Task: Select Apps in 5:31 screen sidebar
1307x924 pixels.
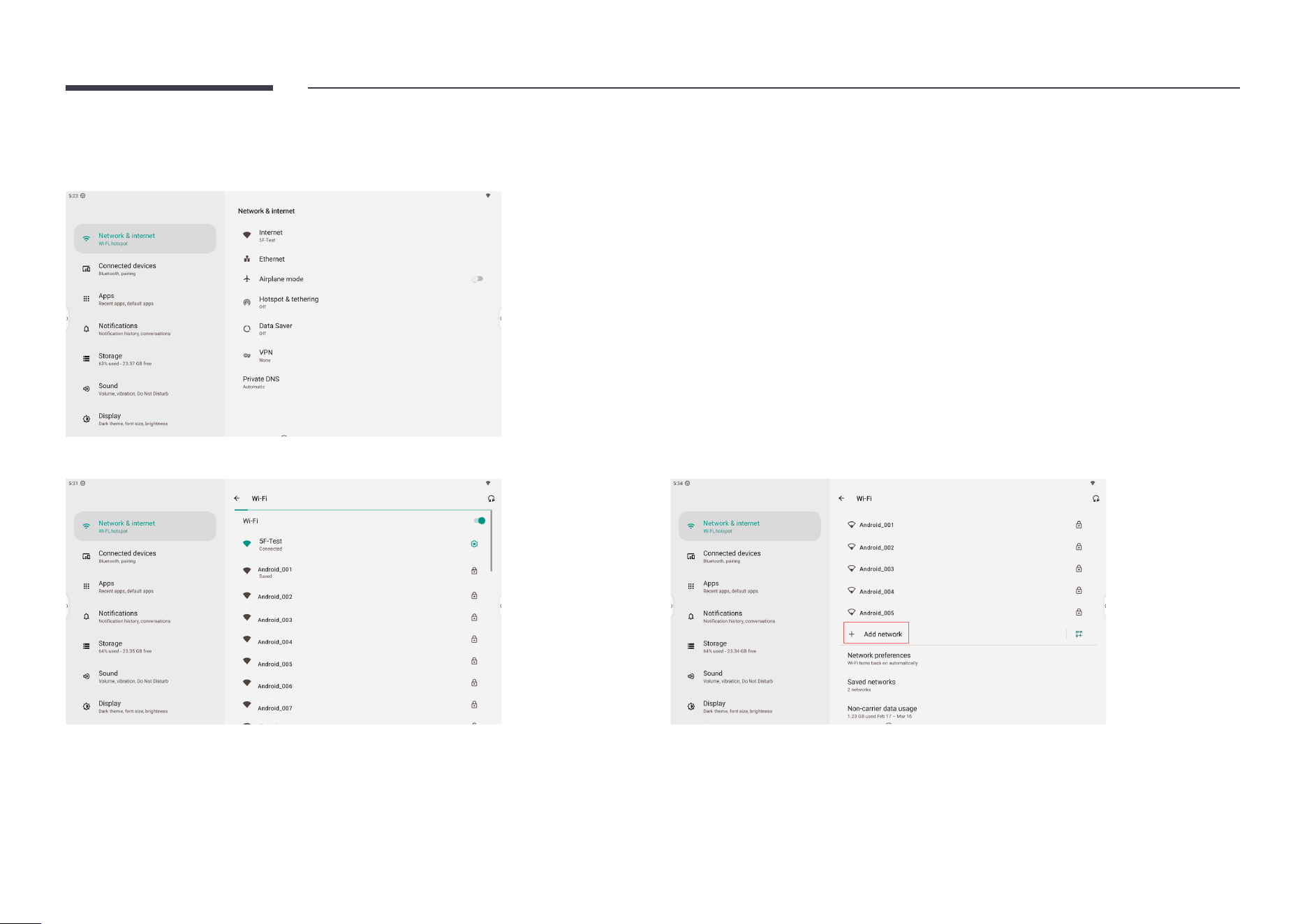Action: [x=145, y=586]
